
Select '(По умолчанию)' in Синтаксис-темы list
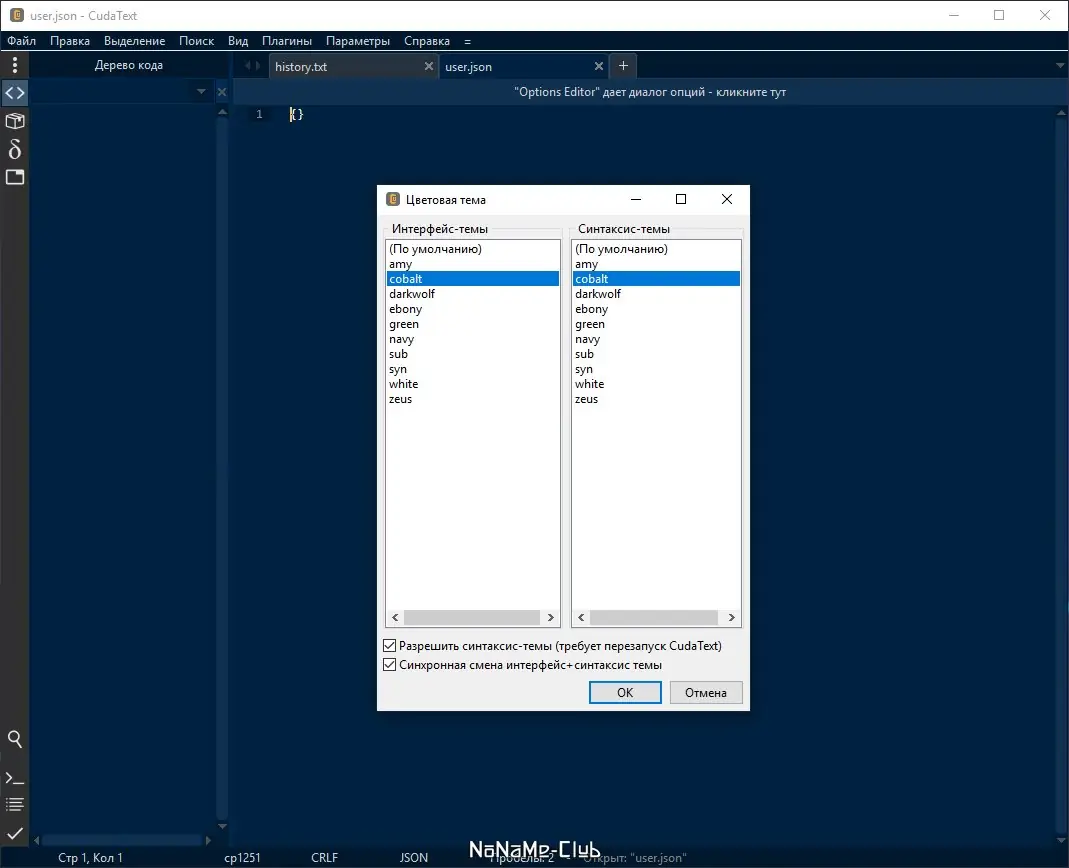click(656, 249)
